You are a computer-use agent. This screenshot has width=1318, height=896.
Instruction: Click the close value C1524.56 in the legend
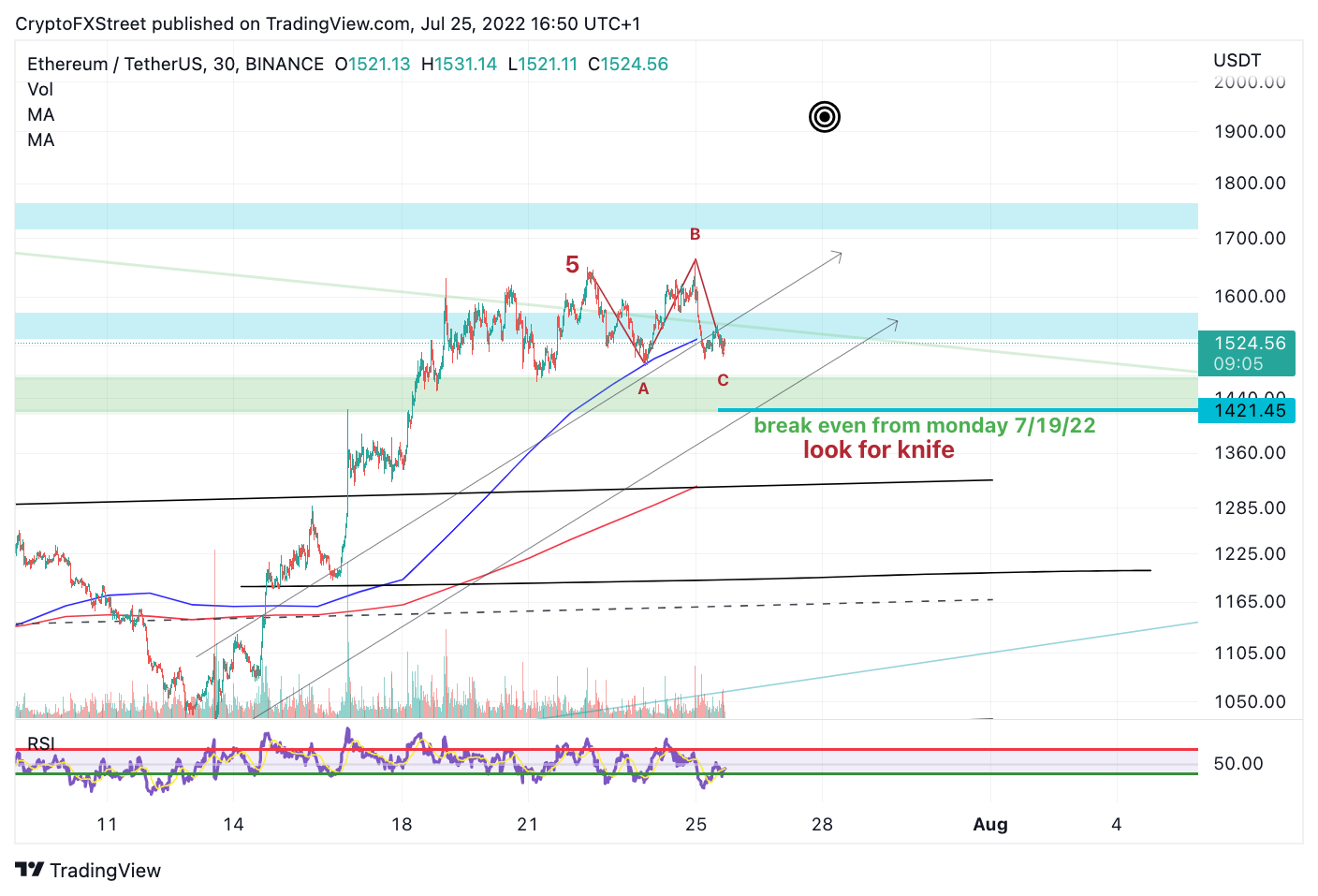point(628,65)
